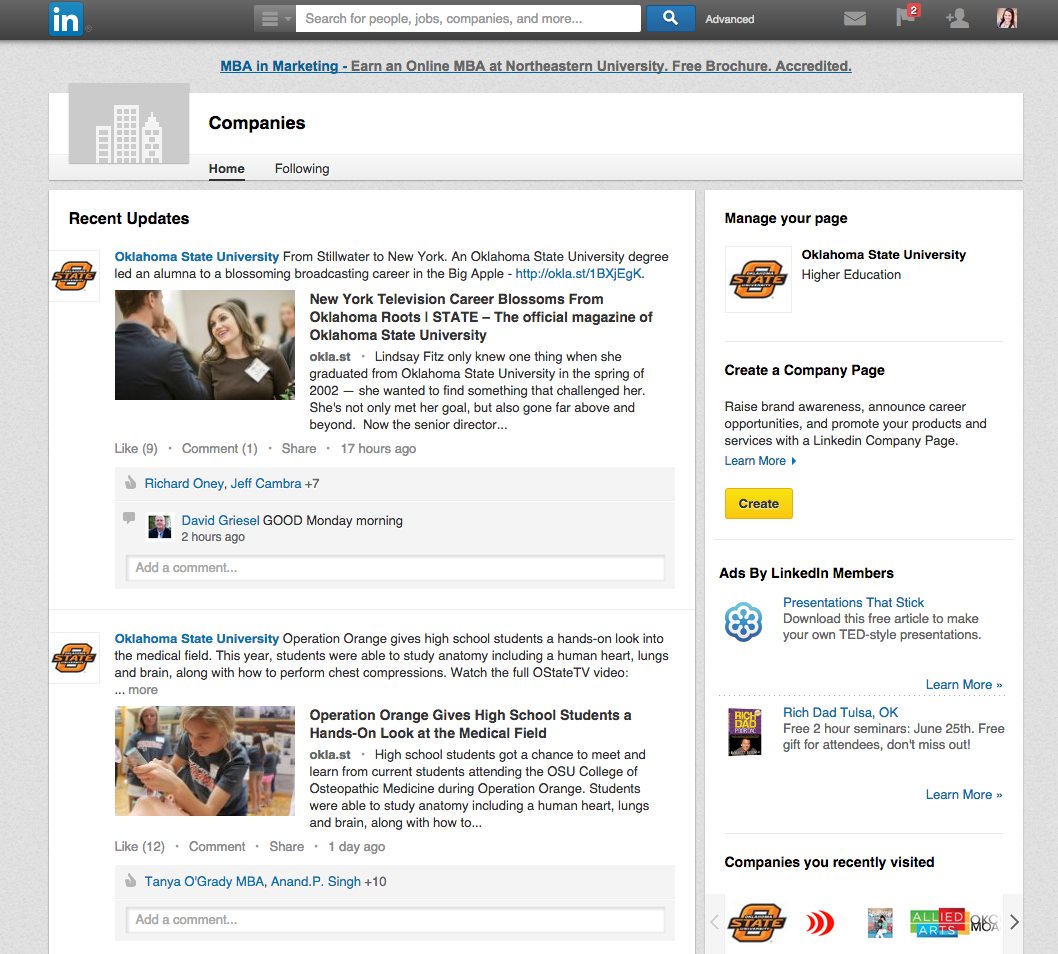
Task: Open the Allied Arts company logo
Action: (x=937, y=922)
